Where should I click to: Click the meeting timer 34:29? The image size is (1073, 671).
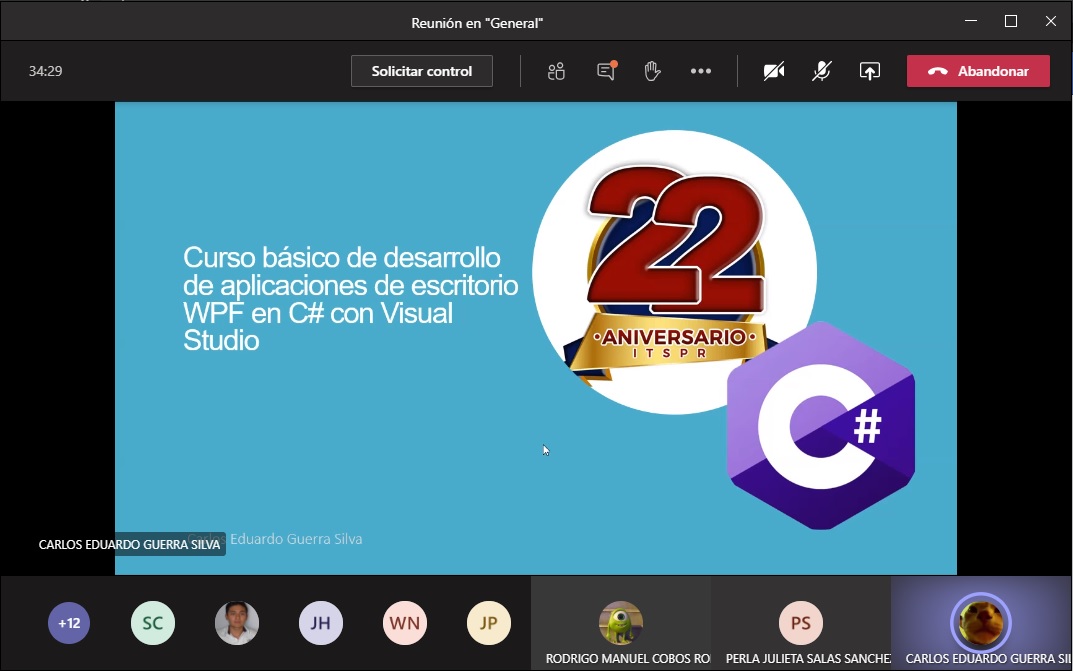(45, 71)
